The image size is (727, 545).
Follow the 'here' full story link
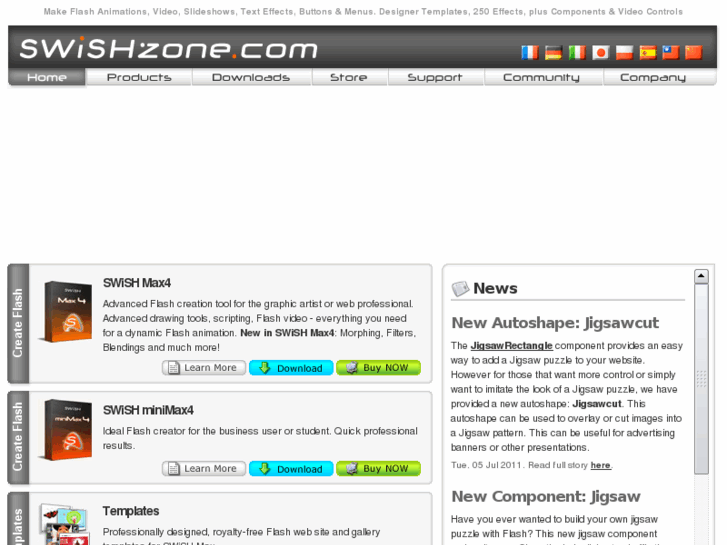pos(600,465)
